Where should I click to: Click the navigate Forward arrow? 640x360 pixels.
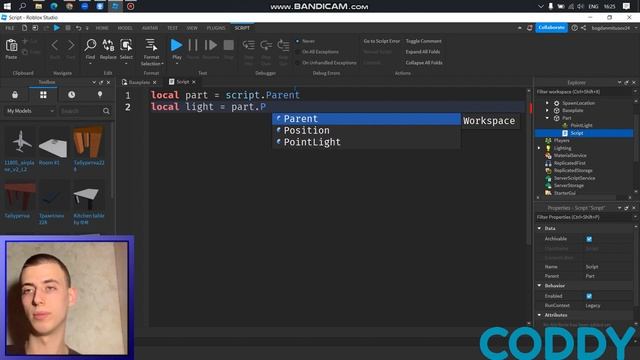(71, 45)
